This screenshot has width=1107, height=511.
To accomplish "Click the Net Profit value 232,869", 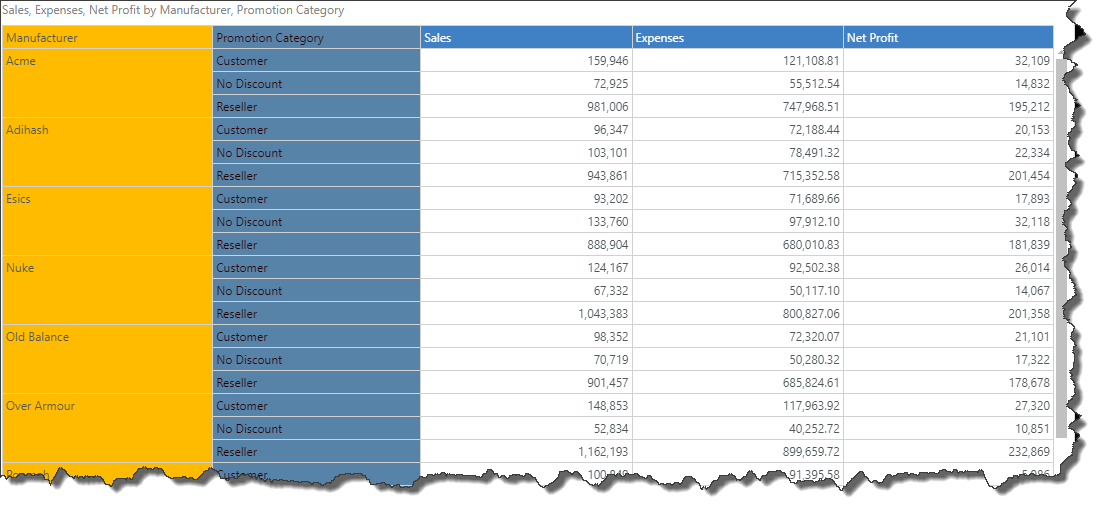I will tap(947, 452).
